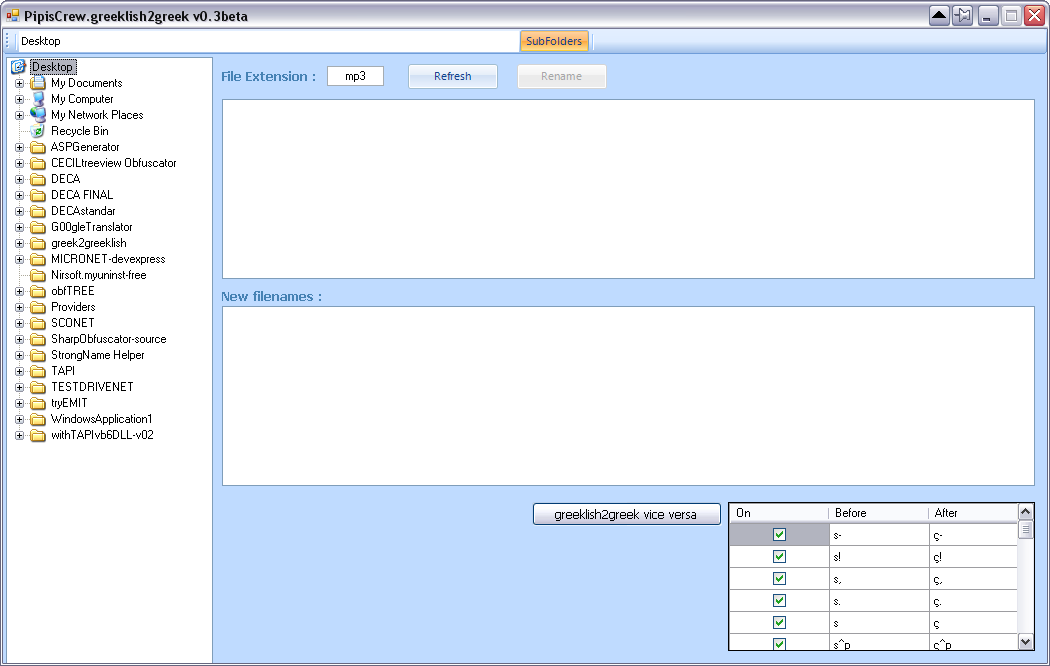
Task: Click the tryEMIT folder icon
Action: pos(38,404)
